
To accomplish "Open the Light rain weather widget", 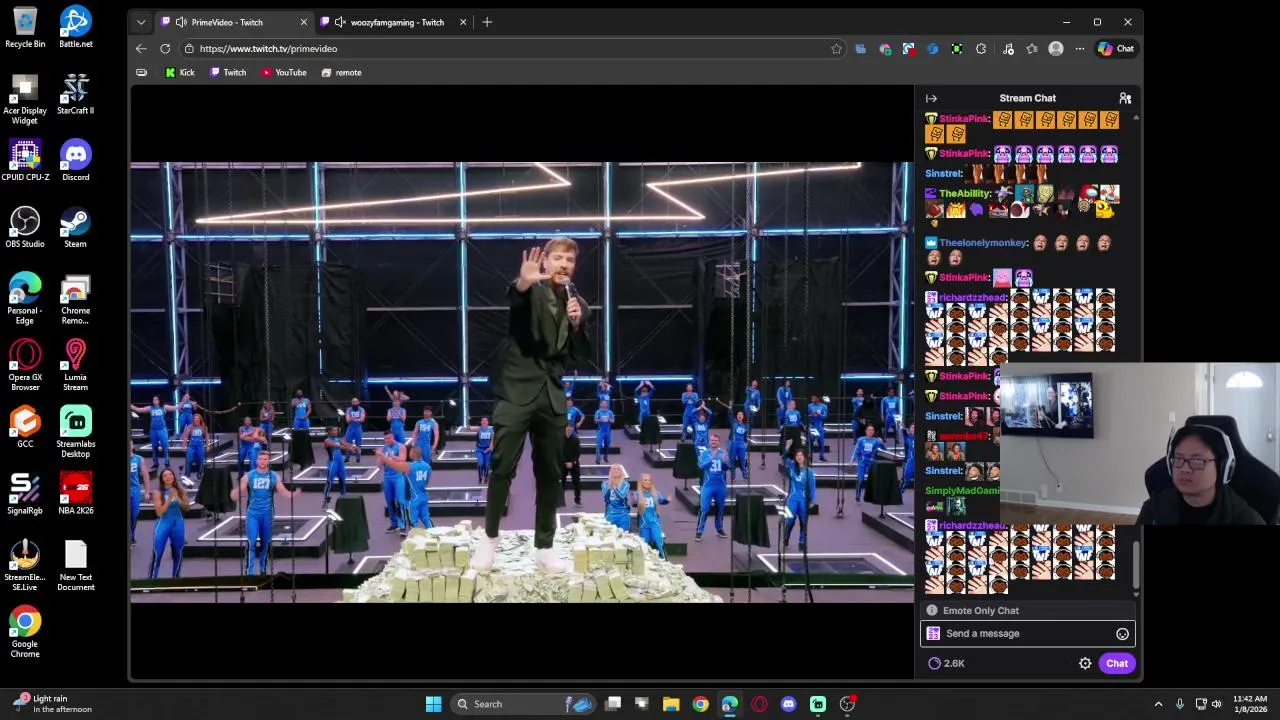I will (52, 704).
